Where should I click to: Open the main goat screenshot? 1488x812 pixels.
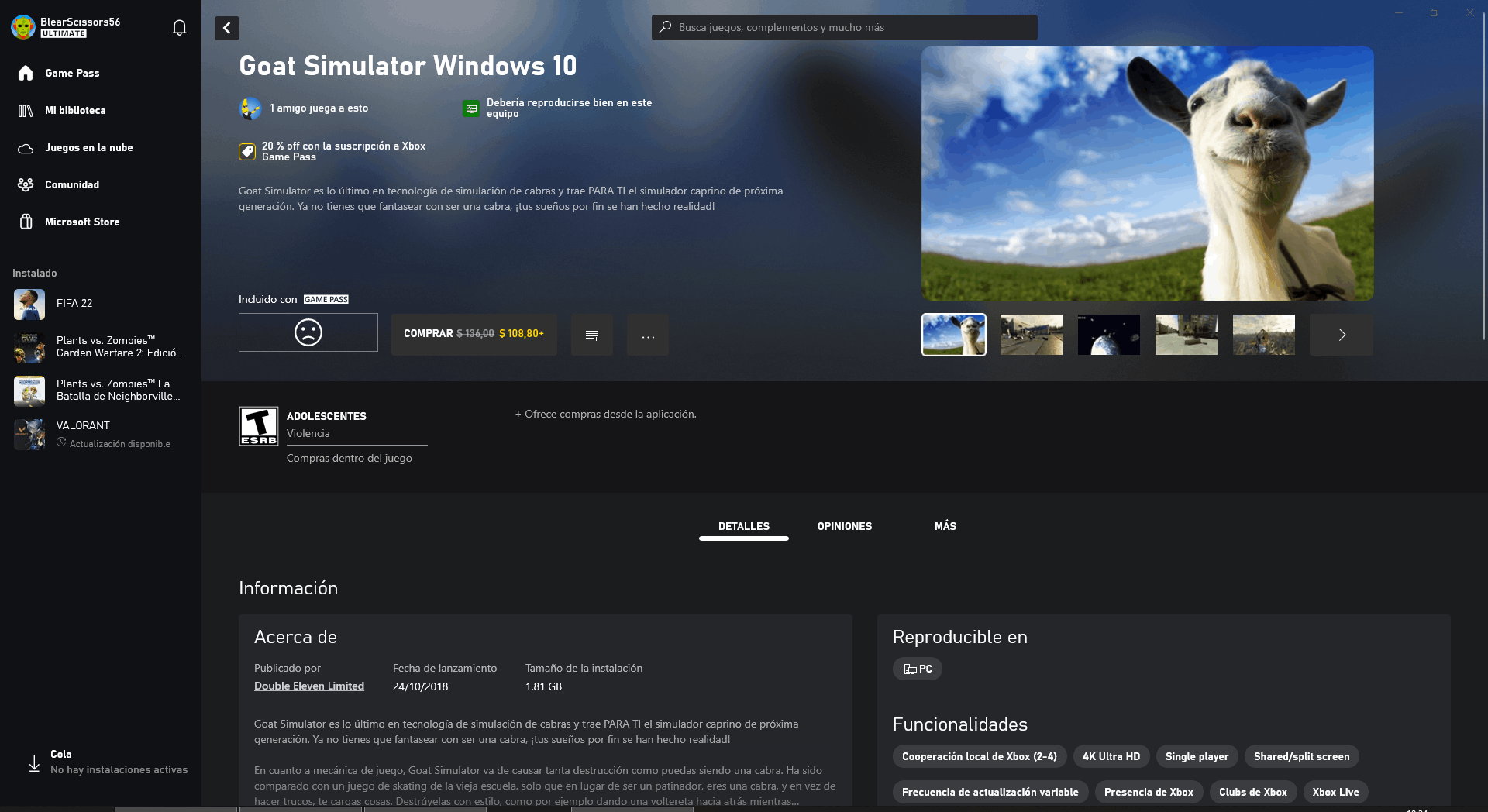tap(1147, 174)
